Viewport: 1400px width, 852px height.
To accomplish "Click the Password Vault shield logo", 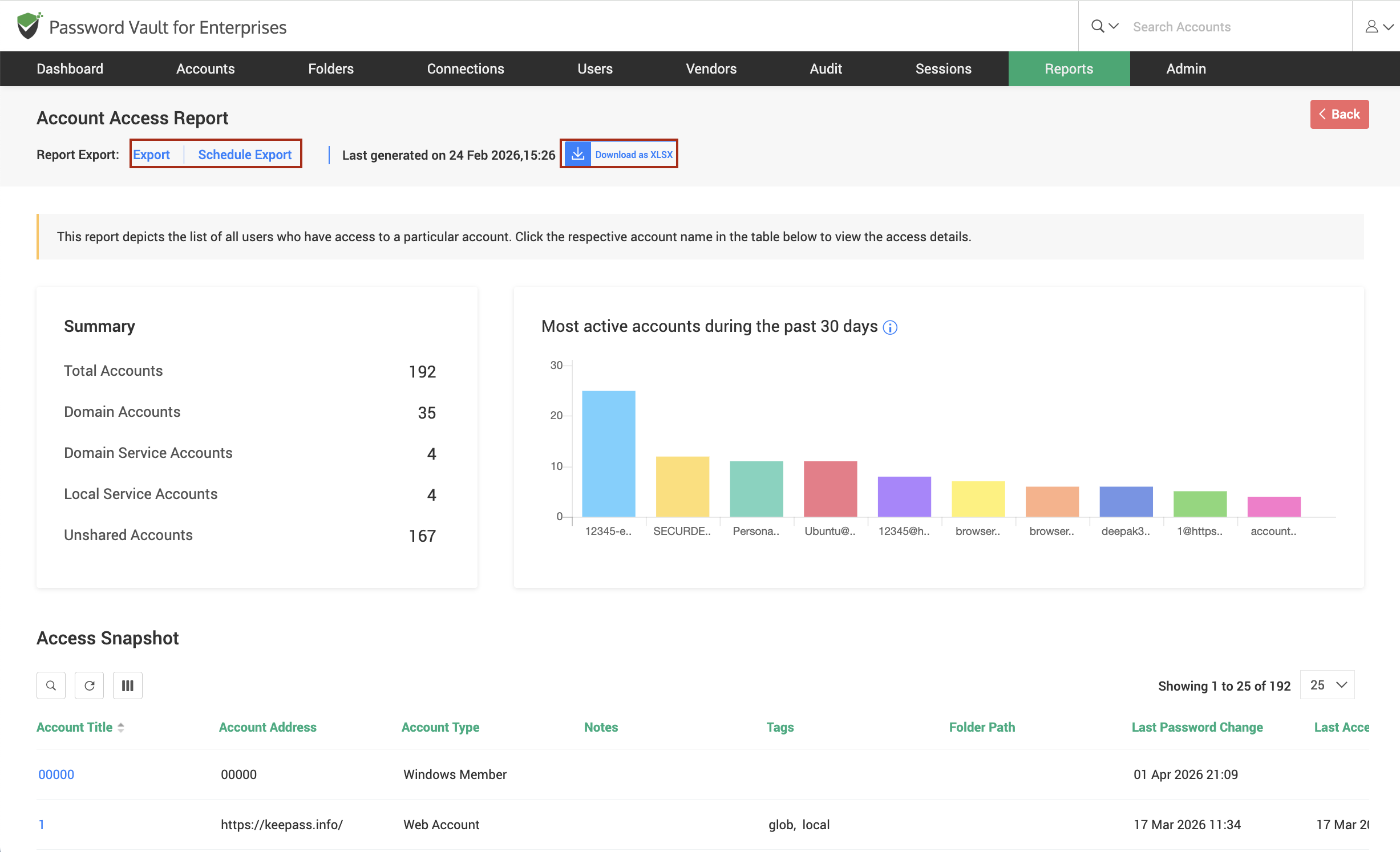I will click(29, 26).
